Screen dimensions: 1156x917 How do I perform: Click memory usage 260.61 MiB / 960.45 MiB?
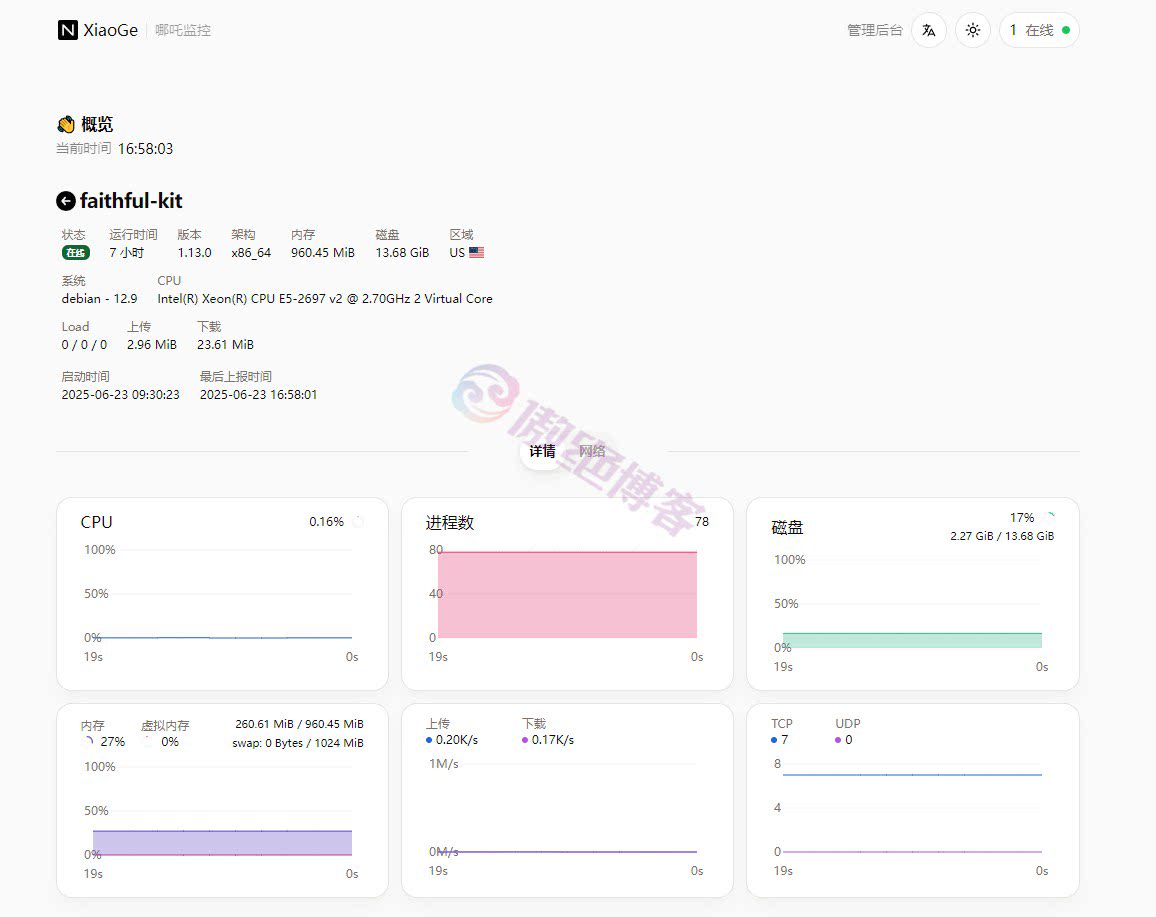coord(299,724)
